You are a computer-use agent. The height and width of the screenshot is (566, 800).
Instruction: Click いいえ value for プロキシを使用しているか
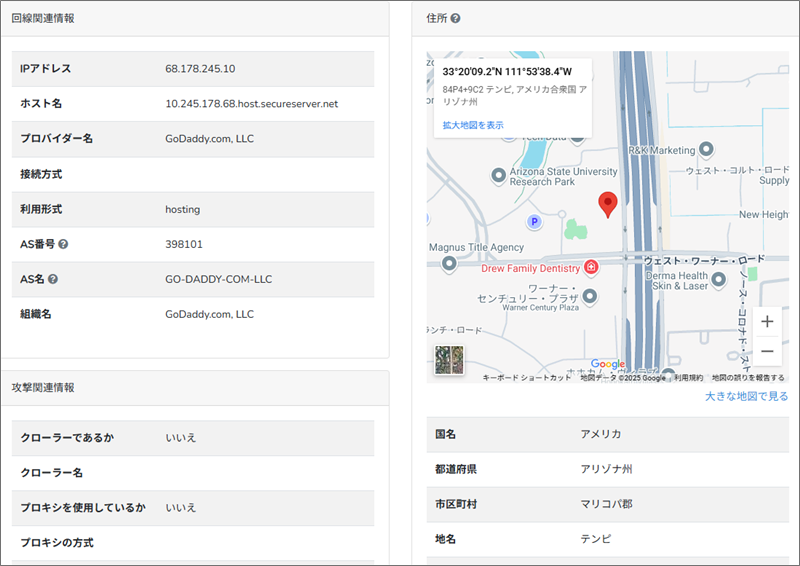pos(181,507)
